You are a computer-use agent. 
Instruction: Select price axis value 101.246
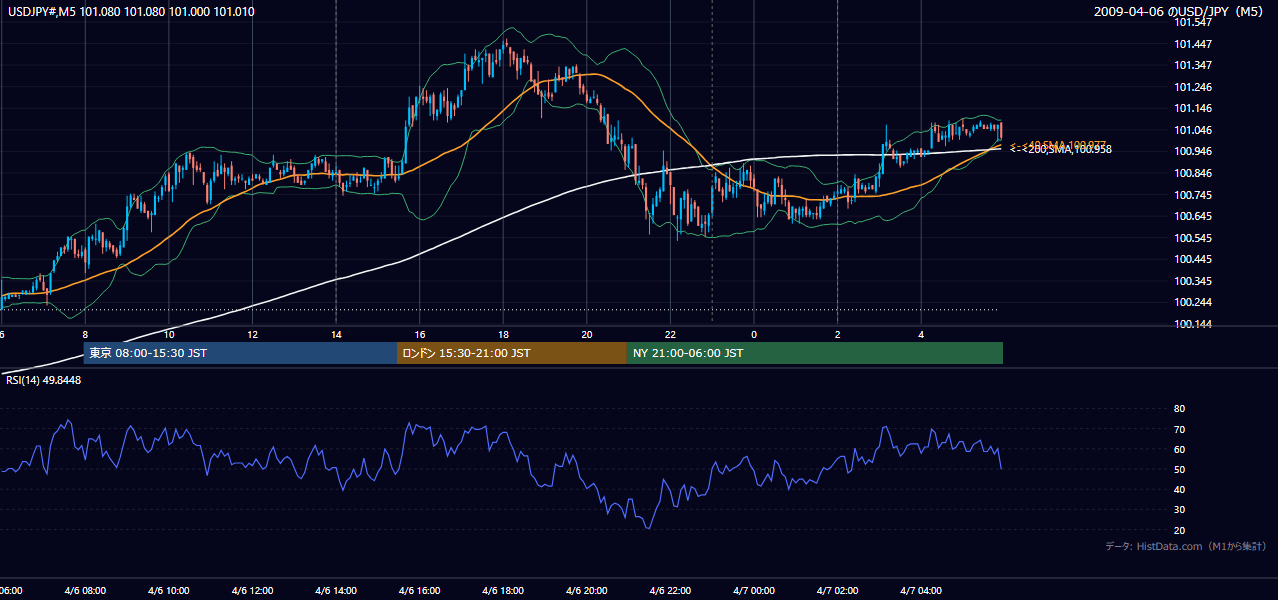[x=1193, y=87]
